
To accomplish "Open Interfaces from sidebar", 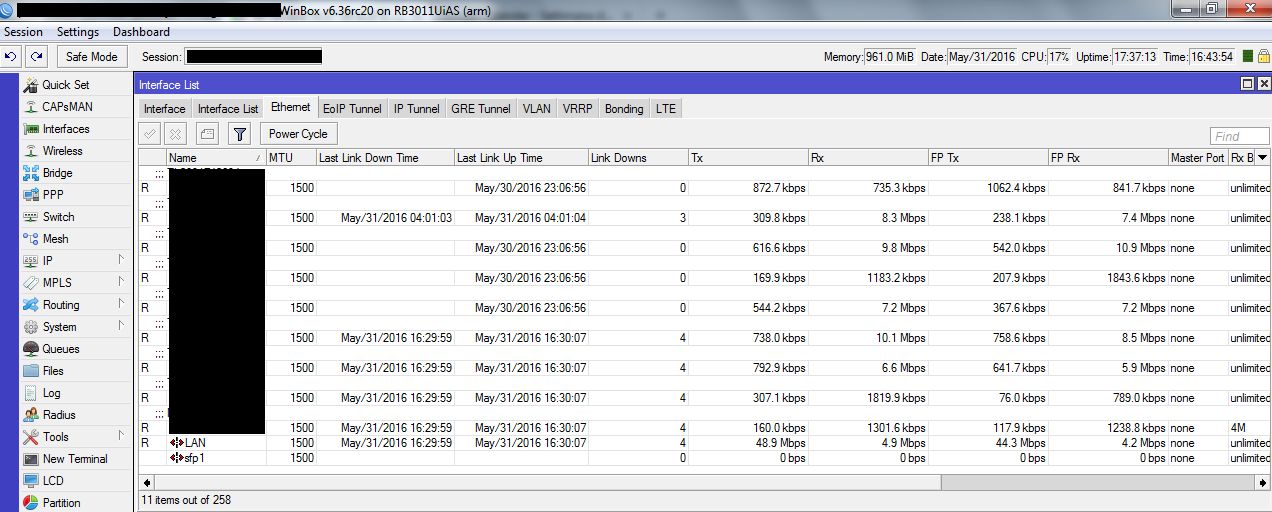I will (x=66, y=129).
